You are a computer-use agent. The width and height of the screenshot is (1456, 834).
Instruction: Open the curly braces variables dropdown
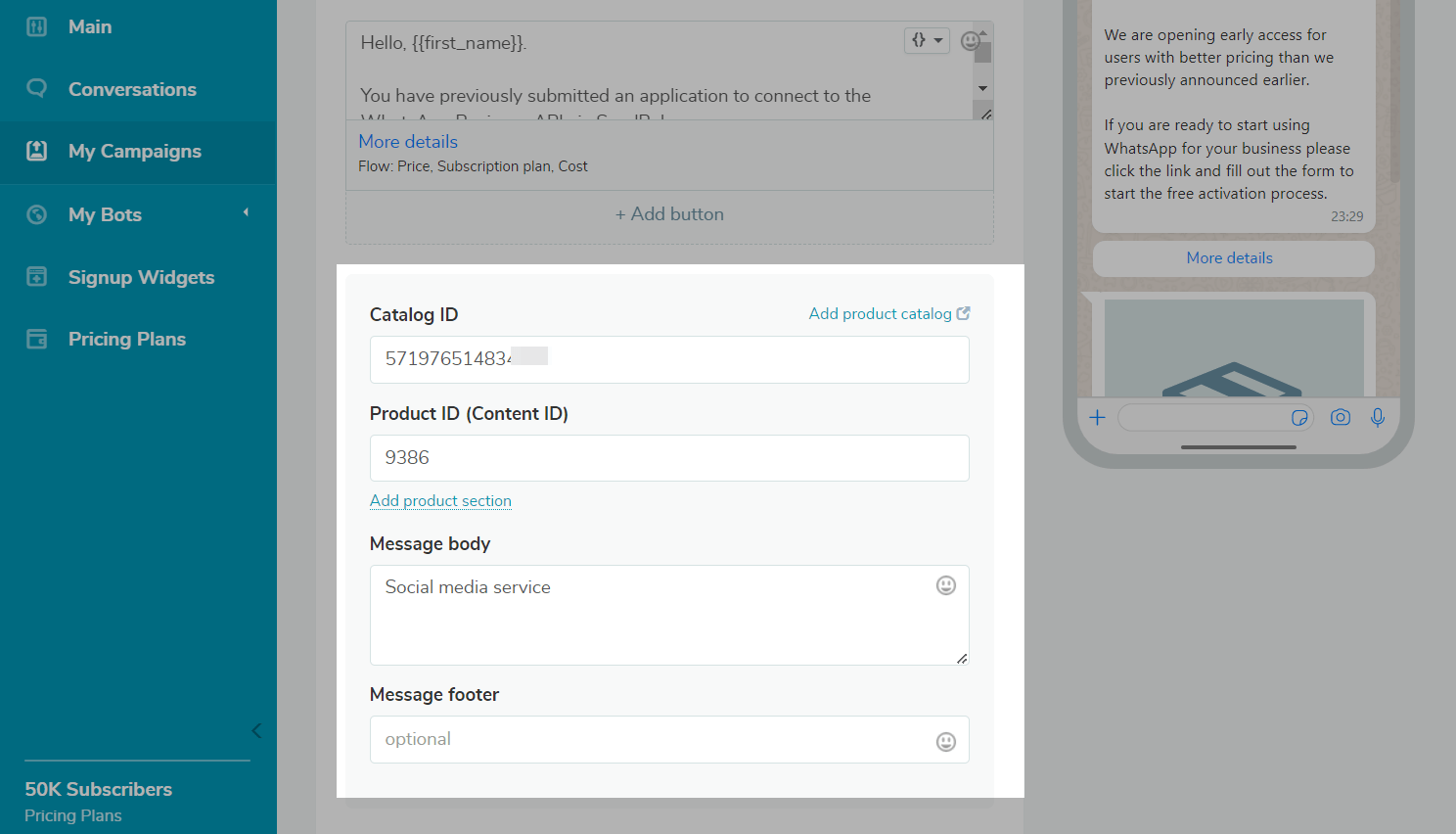click(x=927, y=40)
